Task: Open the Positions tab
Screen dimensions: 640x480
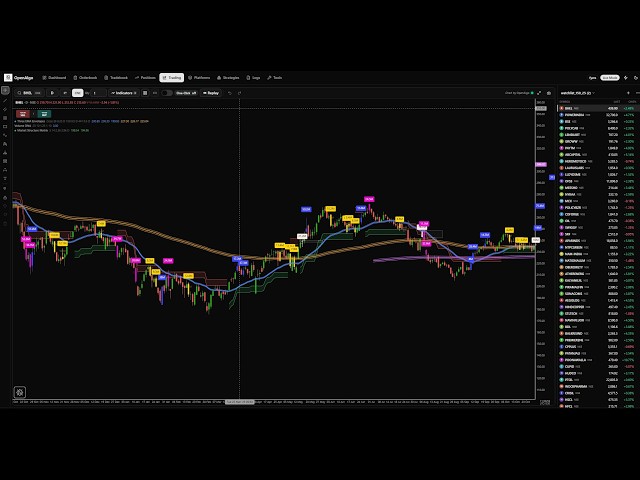Action: pos(145,78)
